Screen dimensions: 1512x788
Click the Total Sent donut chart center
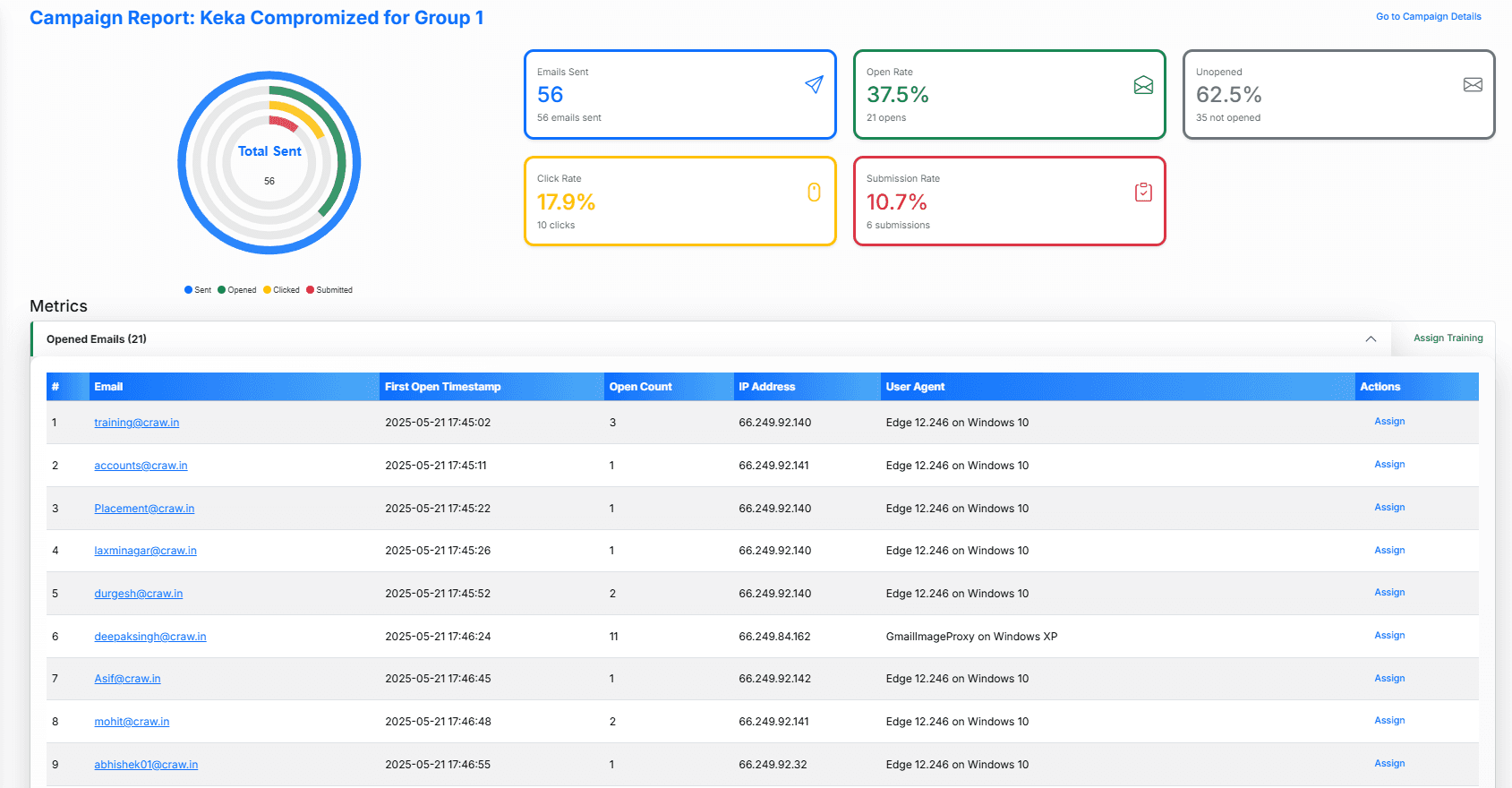click(269, 164)
